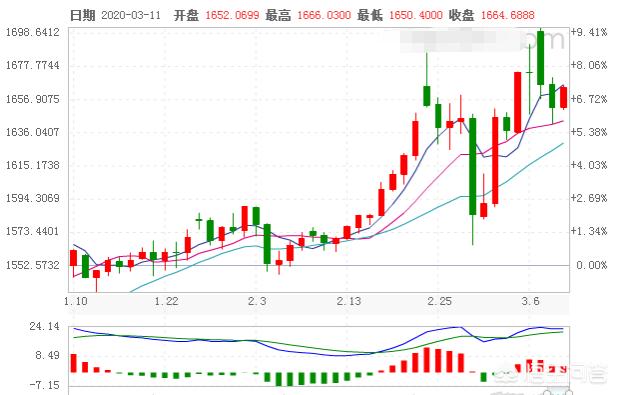Click the 1698.6412 price axis label

(x=32, y=32)
